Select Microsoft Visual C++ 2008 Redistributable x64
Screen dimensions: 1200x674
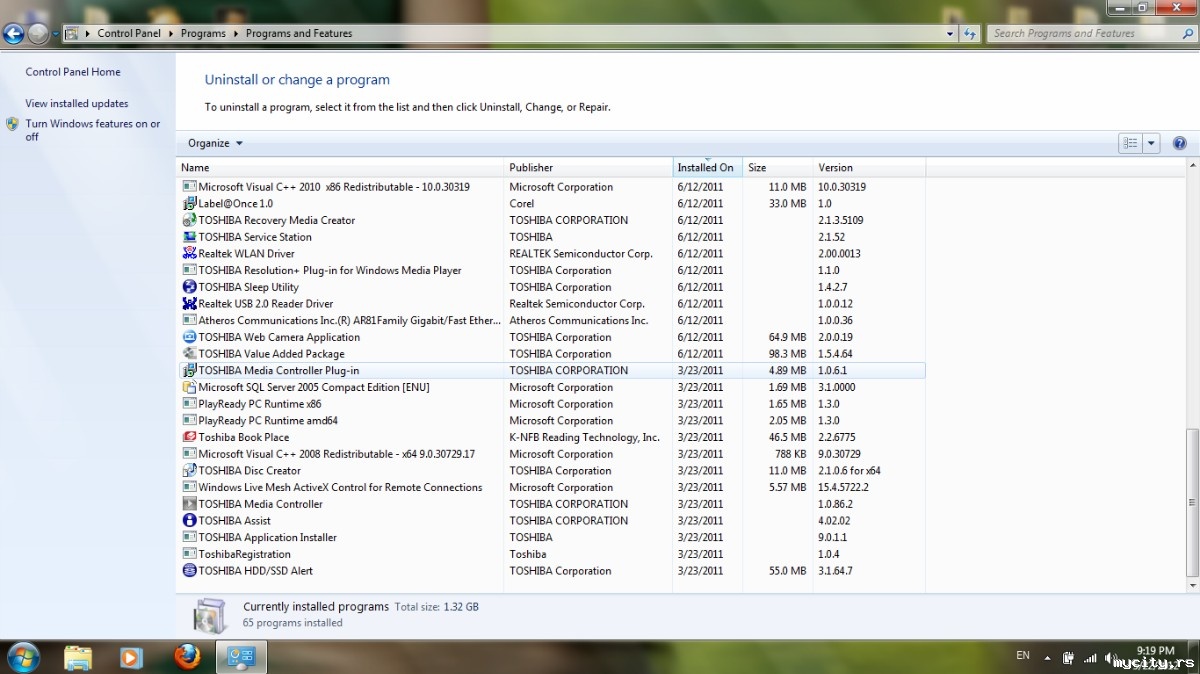pos(551,454)
